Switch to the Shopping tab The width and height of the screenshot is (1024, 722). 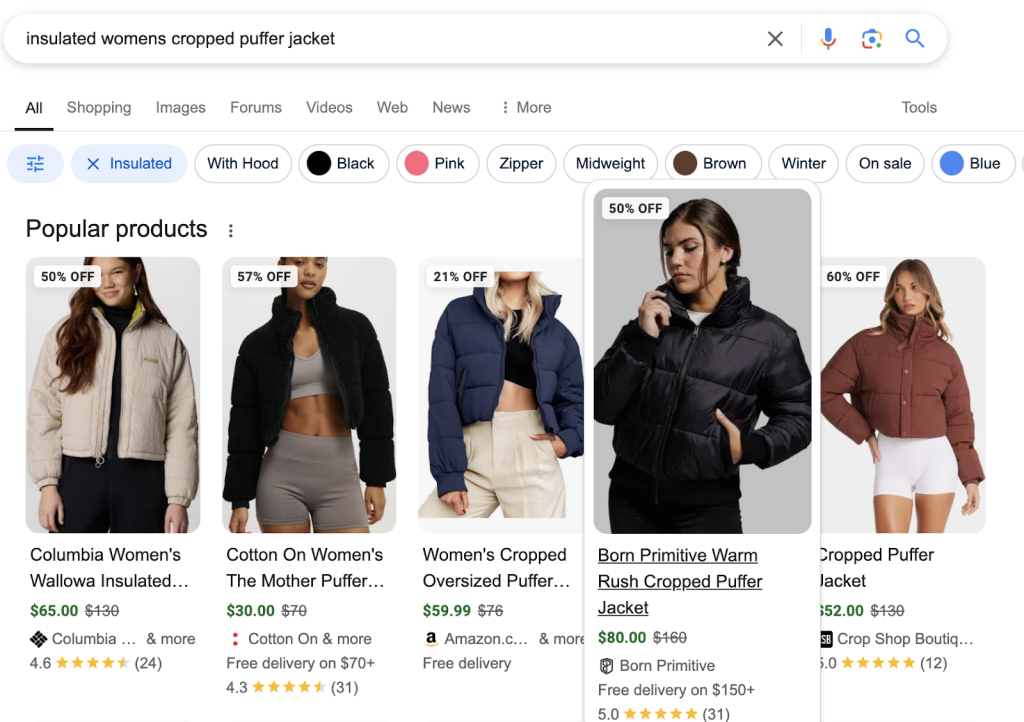pos(99,108)
